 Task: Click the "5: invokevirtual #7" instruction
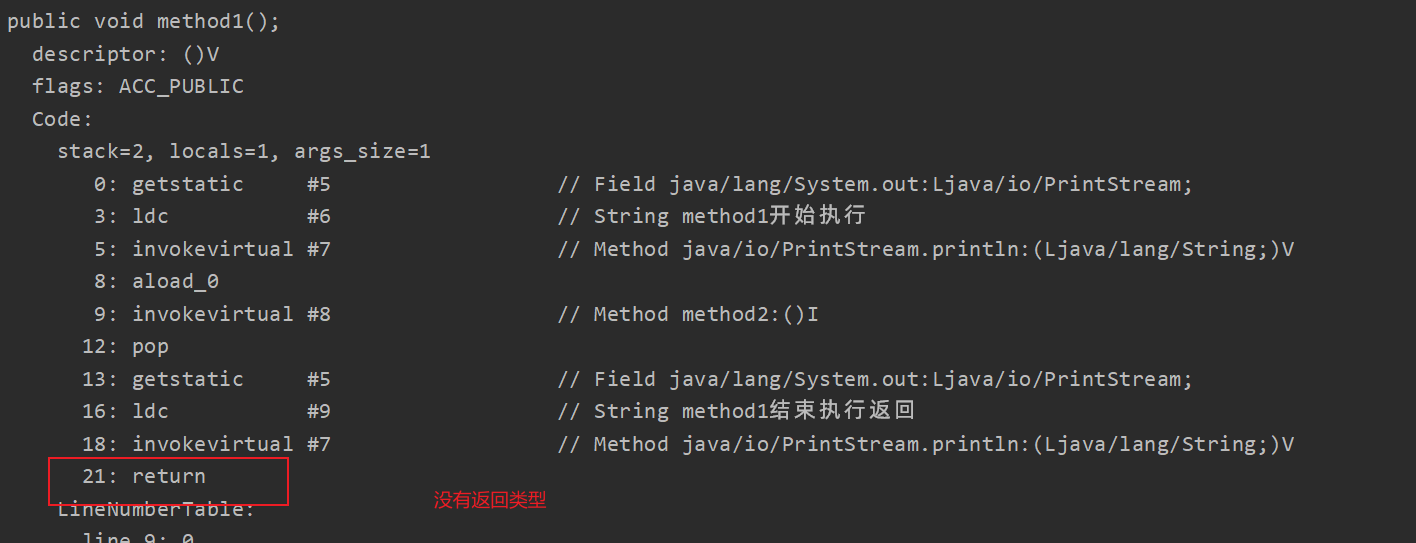[212, 249]
